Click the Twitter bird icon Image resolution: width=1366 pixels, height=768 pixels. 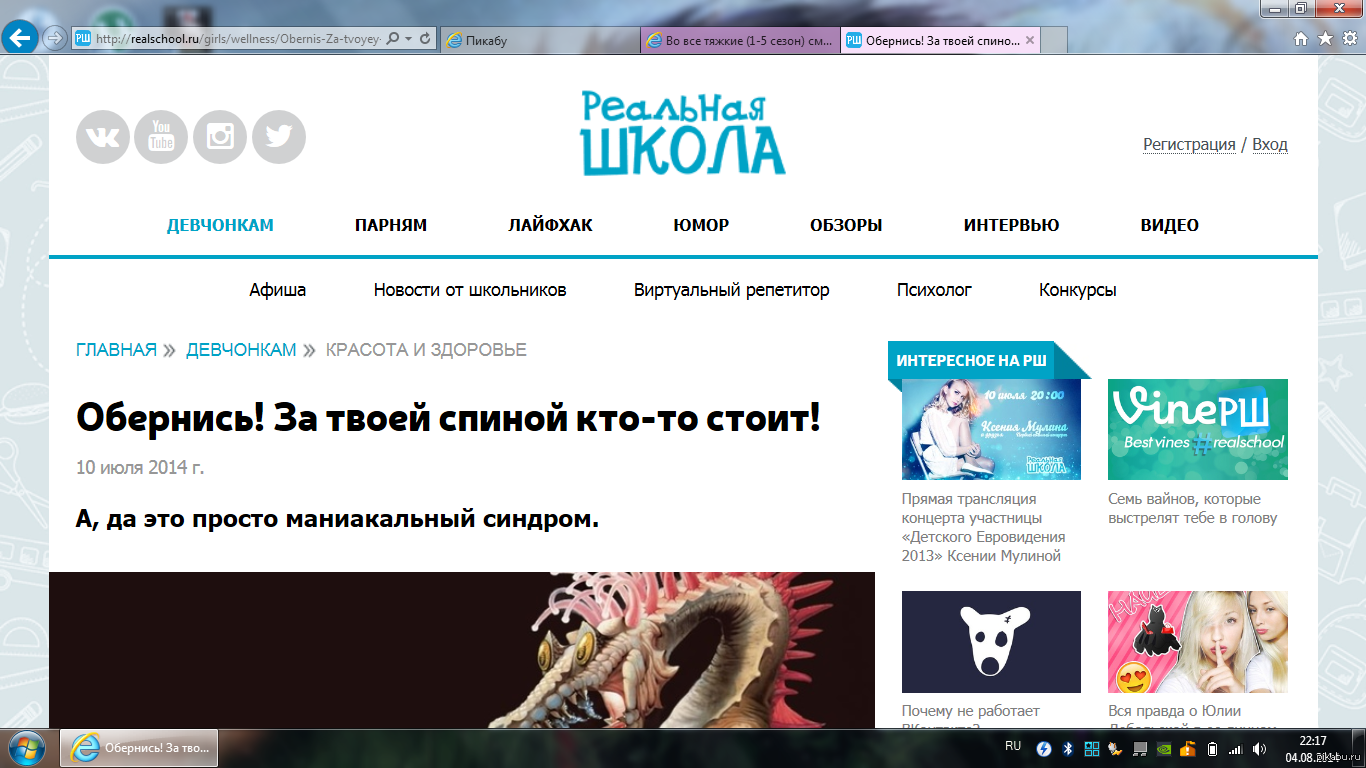tap(279, 137)
